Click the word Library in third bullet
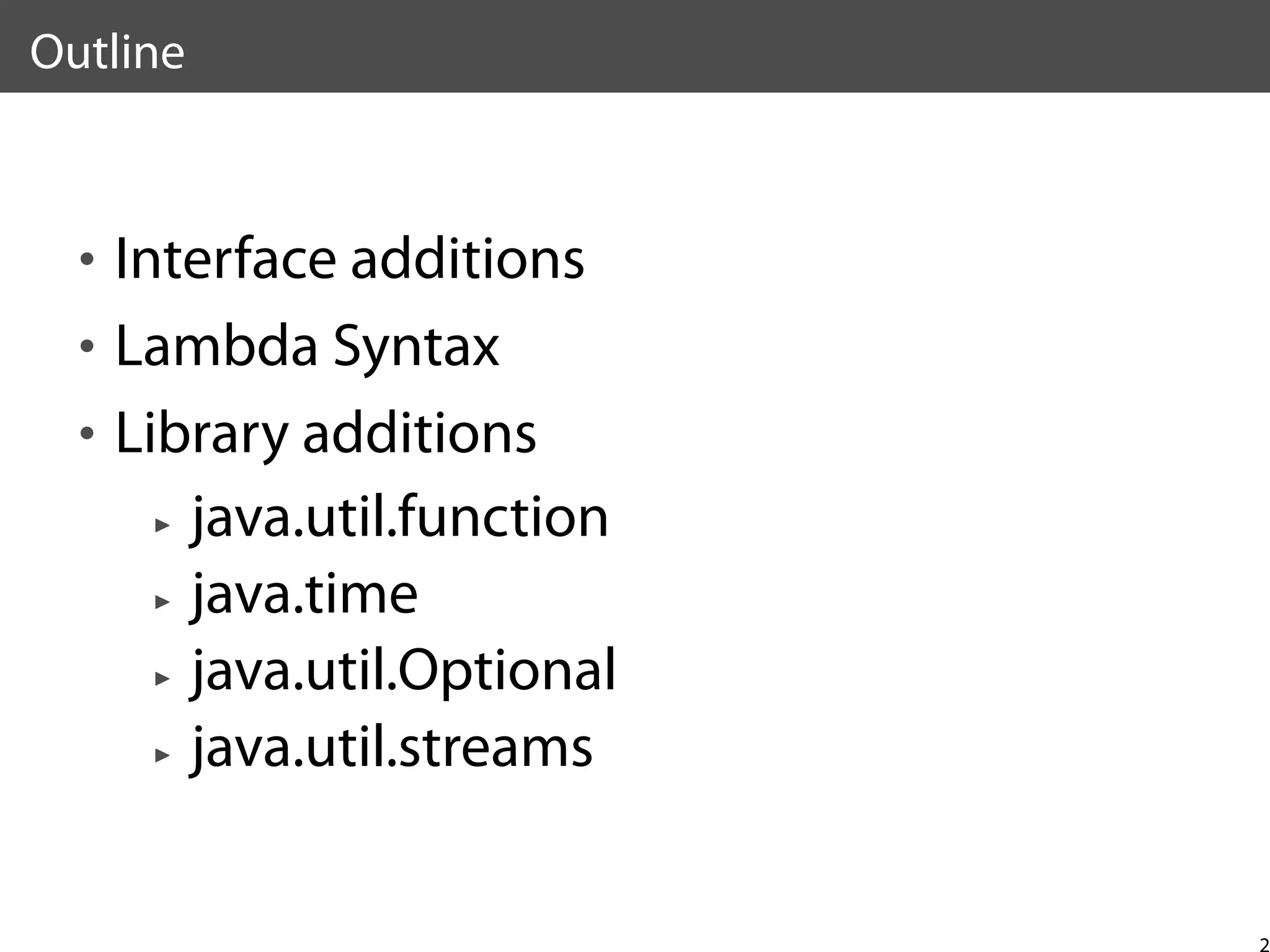The width and height of the screenshot is (1270, 952). (202, 434)
